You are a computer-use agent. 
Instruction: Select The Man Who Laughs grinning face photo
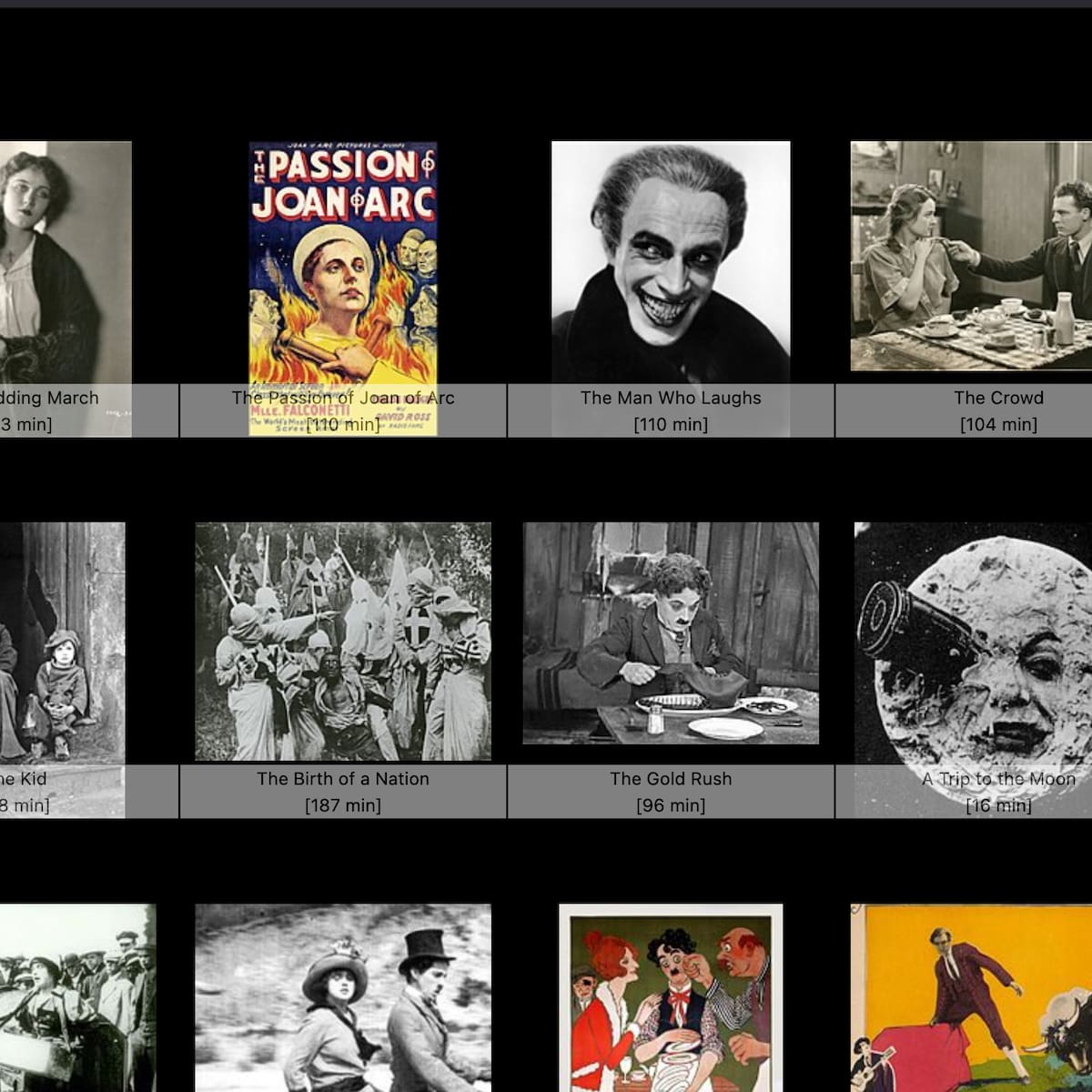671,262
